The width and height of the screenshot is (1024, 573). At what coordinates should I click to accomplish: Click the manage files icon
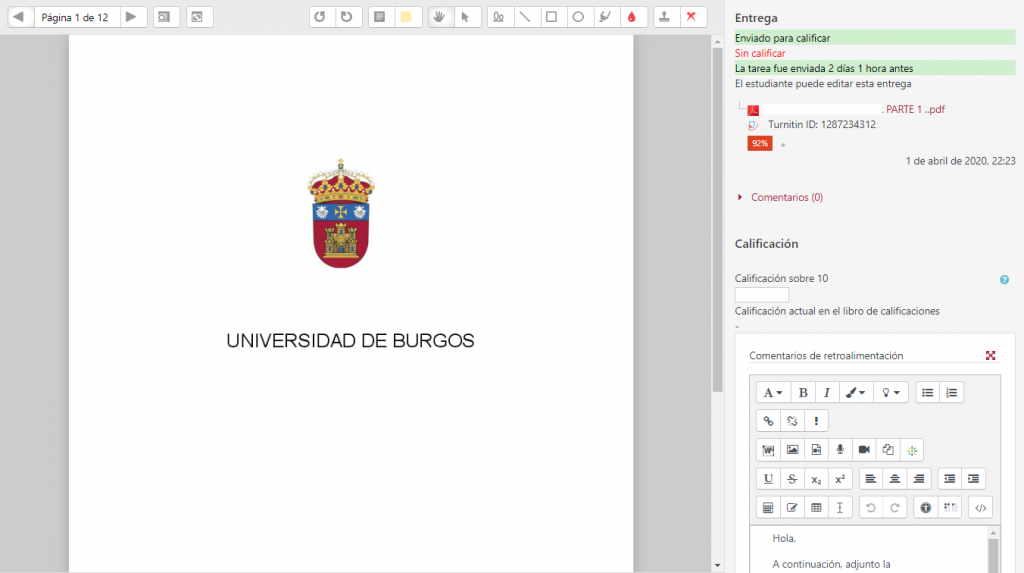tap(888, 450)
